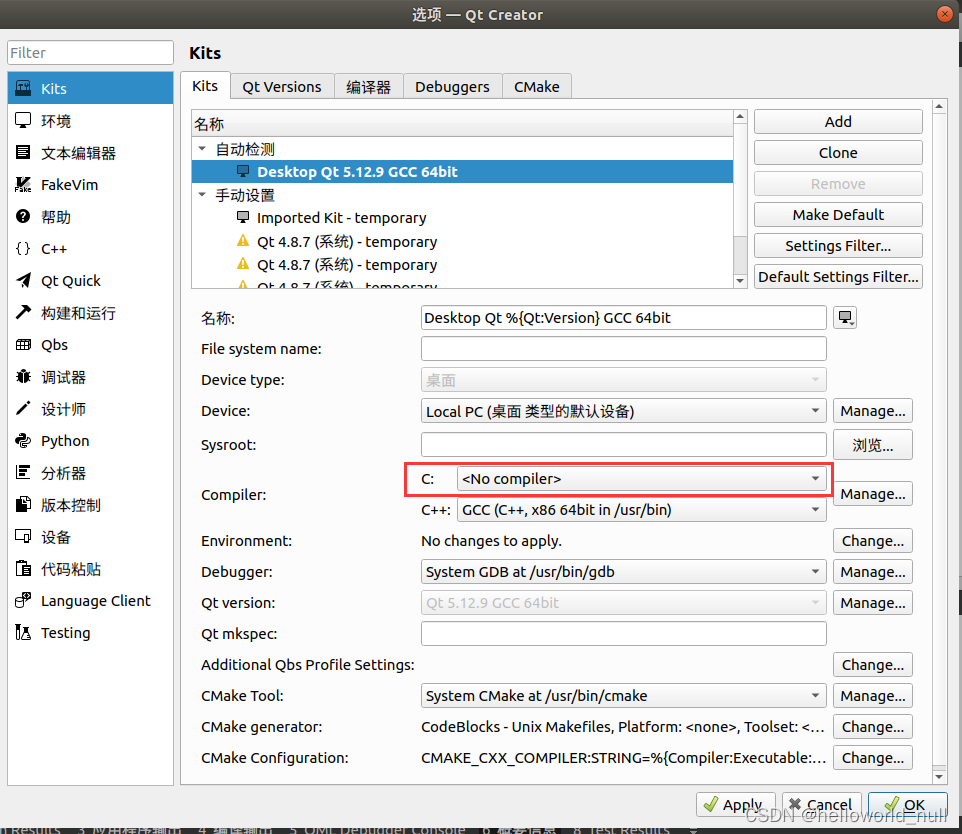Image resolution: width=962 pixels, height=834 pixels.
Task: Switch to the Kits tab
Action: (x=205, y=86)
